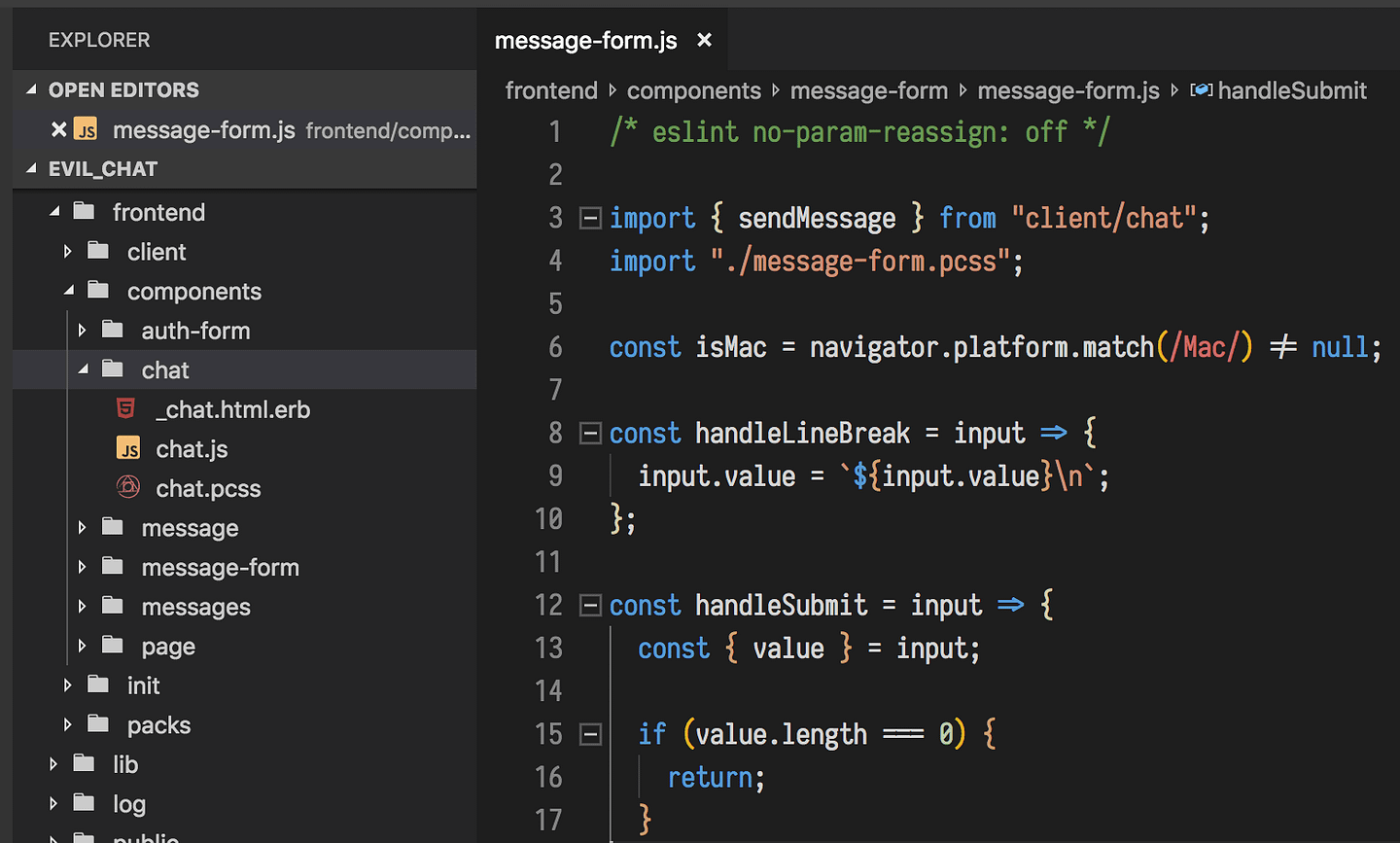This screenshot has height=843, width=1400.
Task: Click the PostCSS icon beside chat.pcss
Action: point(128,487)
